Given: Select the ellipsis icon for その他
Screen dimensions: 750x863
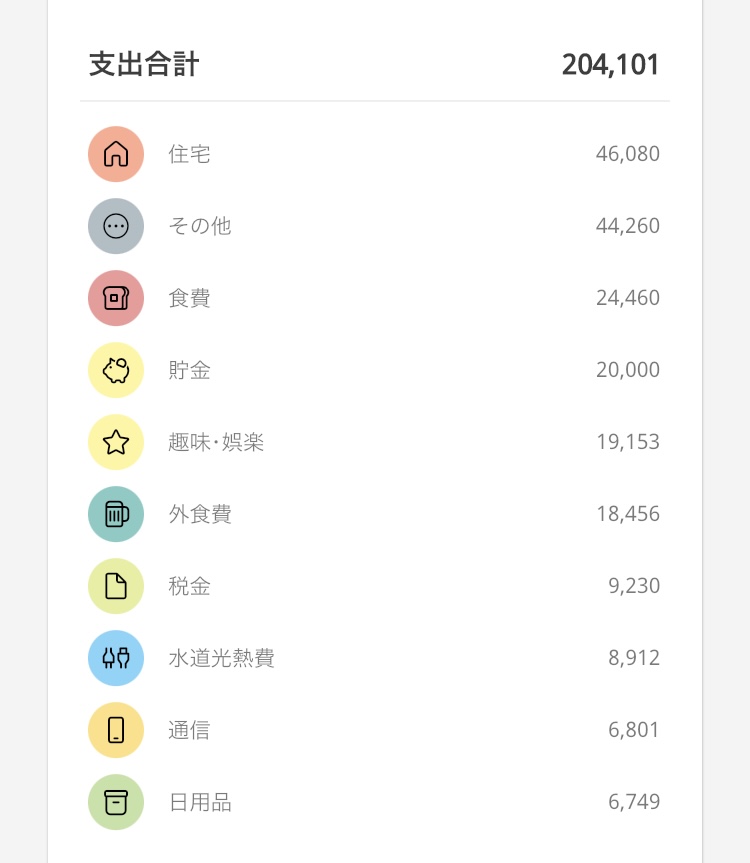Looking at the screenshot, I should point(116,226).
